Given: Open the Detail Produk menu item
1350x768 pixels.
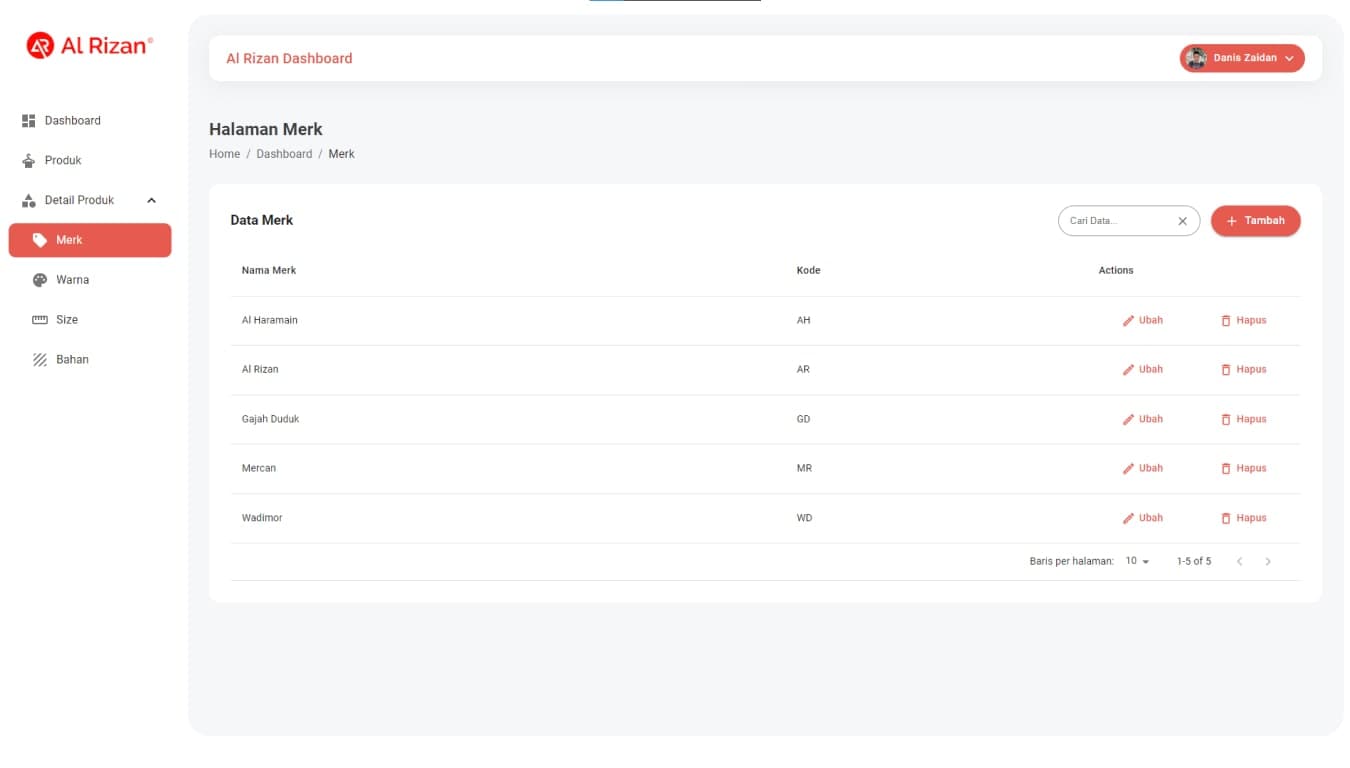Looking at the screenshot, I should 90,200.
